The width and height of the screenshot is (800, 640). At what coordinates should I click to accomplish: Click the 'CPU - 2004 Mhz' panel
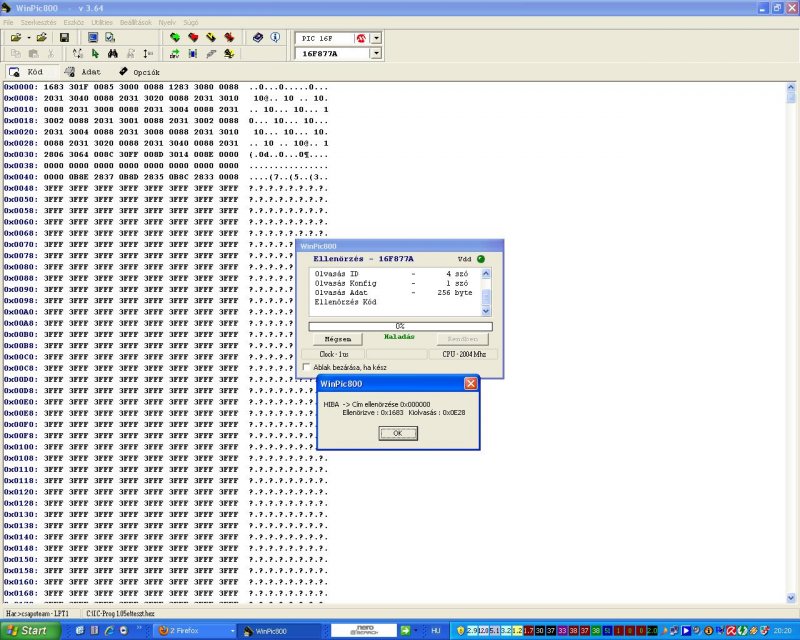[464, 354]
